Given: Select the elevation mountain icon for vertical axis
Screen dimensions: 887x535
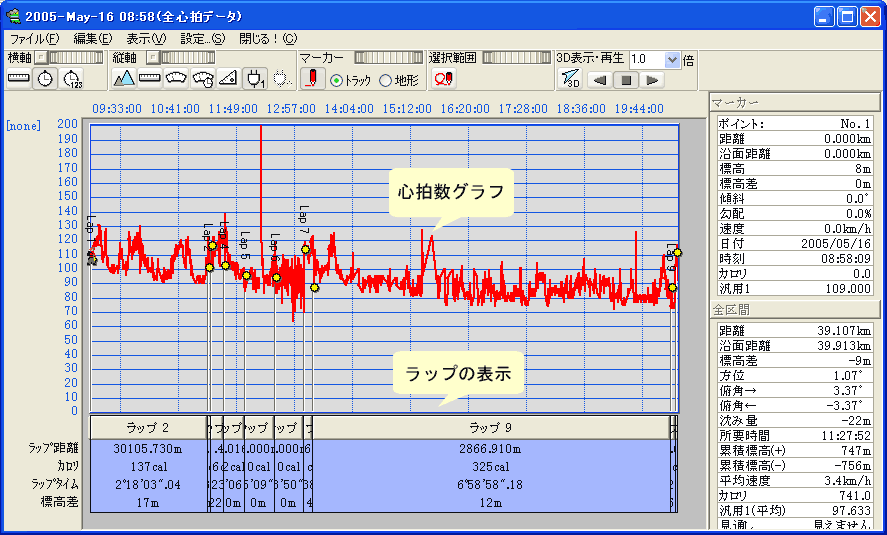Looking at the screenshot, I should (123, 79).
